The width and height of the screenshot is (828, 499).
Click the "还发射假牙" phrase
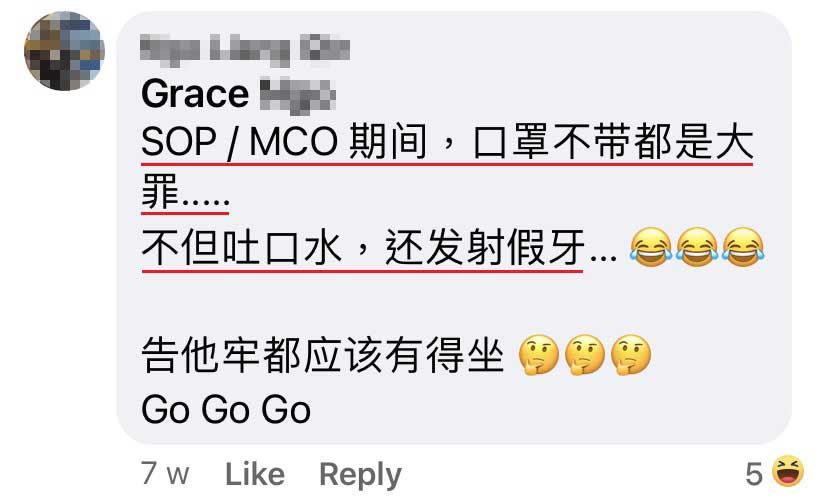tap(485, 247)
